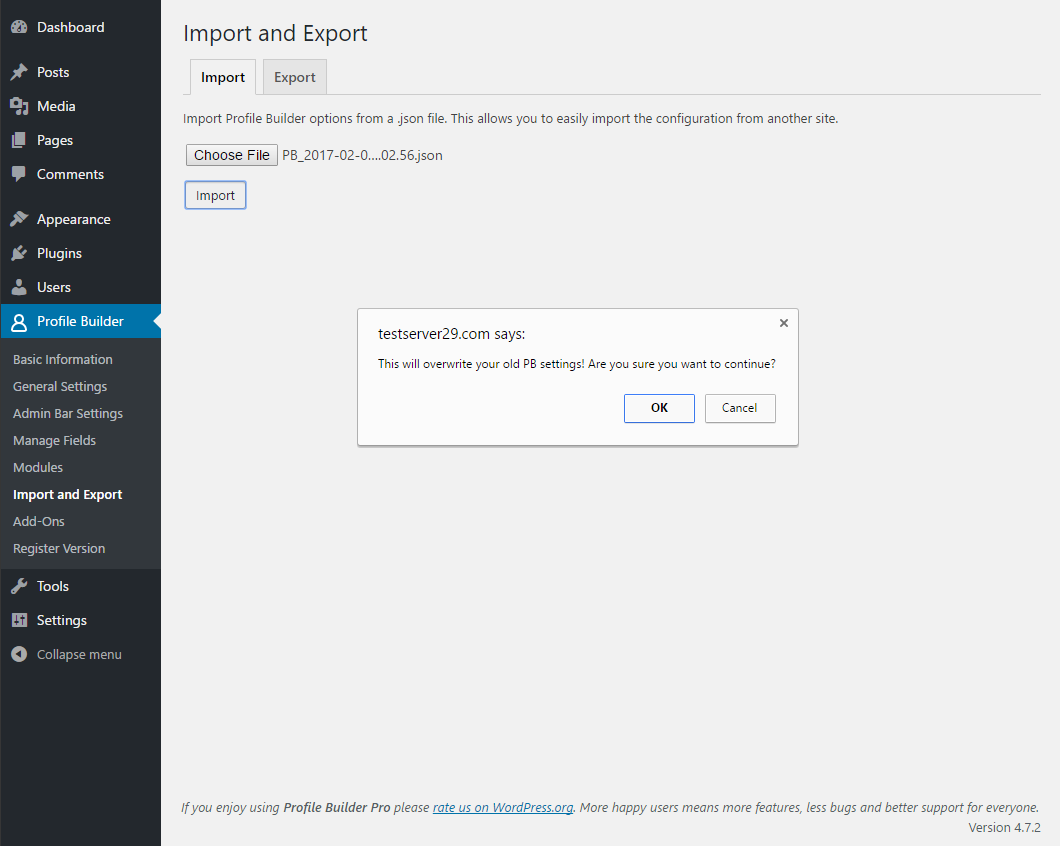
Task: Click the Posts pushpin icon
Action: [19, 72]
